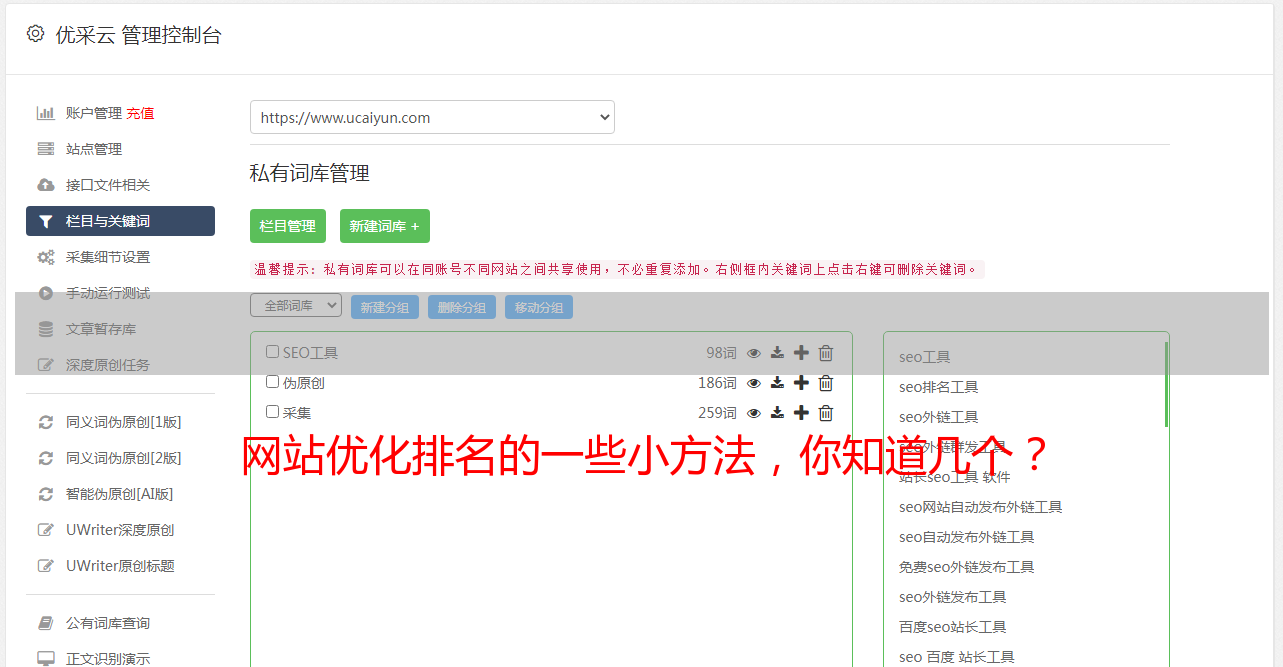Image resolution: width=1283 pixels, height=667 pixels.
Task: Click the 站点管理 server icon
Action: (46, 149)
